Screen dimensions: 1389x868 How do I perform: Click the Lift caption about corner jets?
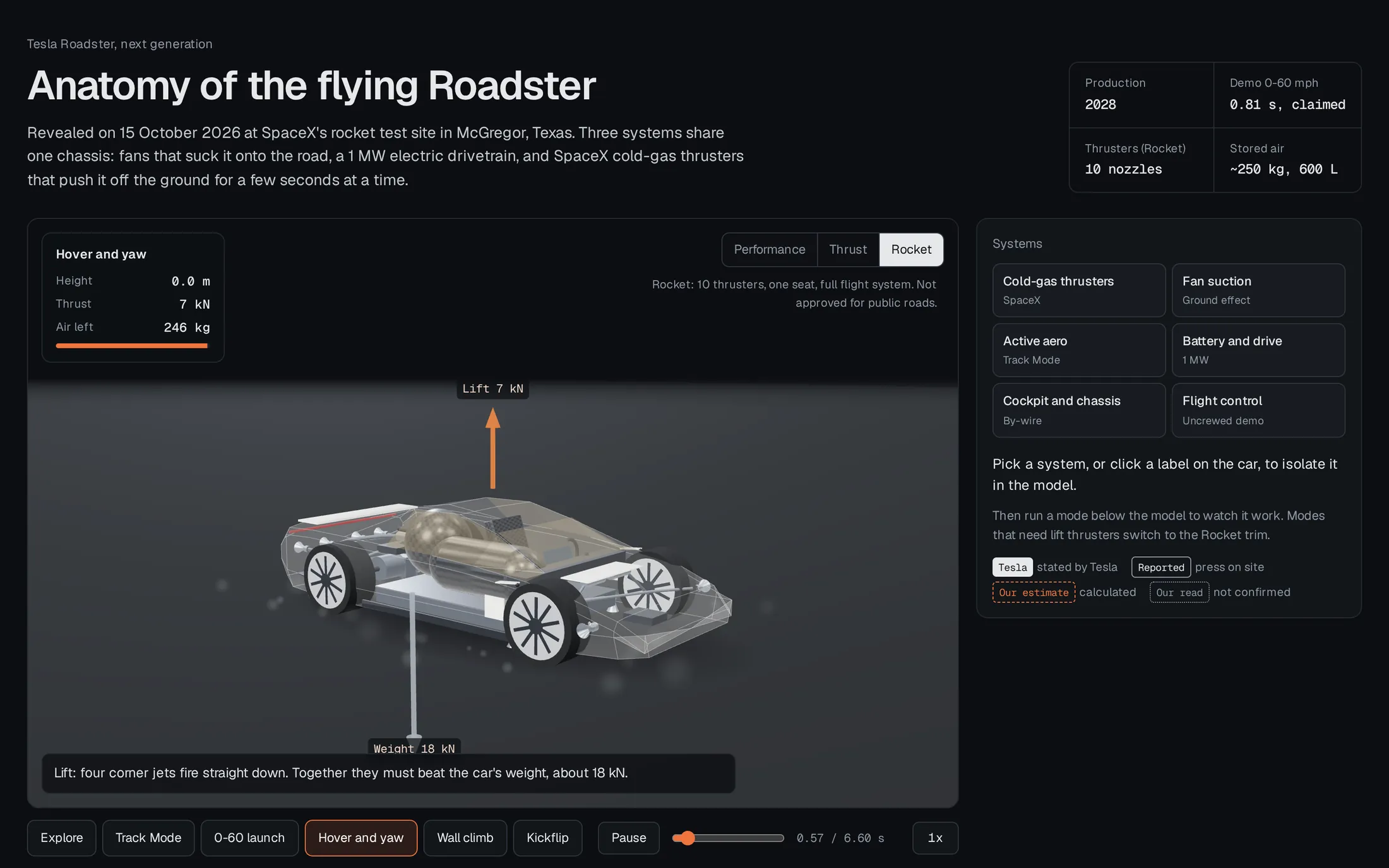pyautogui.click(x=388, y=773)
